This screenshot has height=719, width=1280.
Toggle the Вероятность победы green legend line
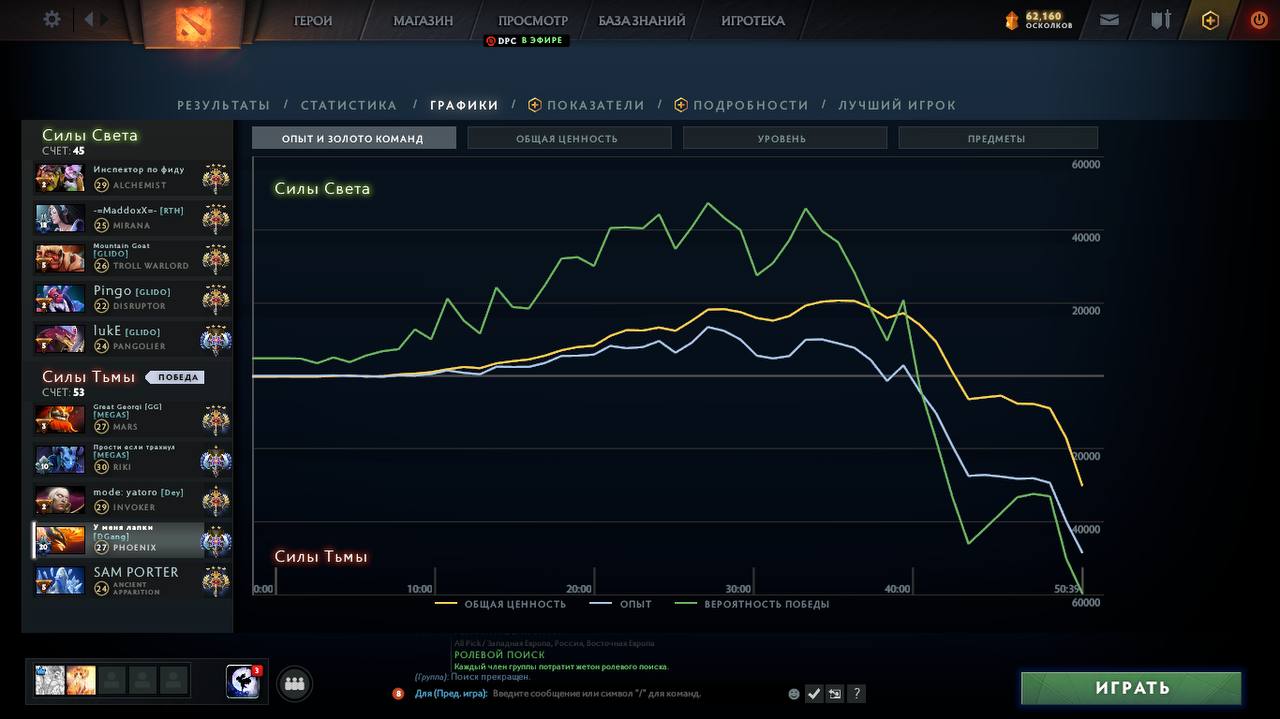pyautogui.click(x=752, y=604)
